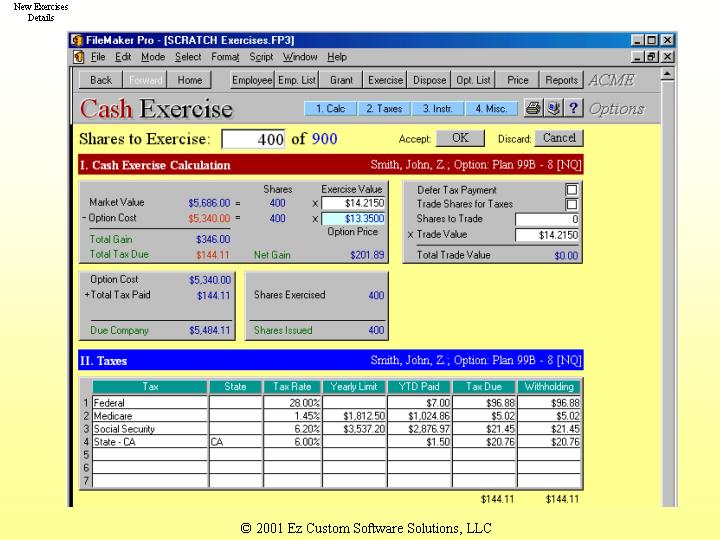Open the Help menu
The height and width of the screenshot is (540, 720).
(337, 57)
